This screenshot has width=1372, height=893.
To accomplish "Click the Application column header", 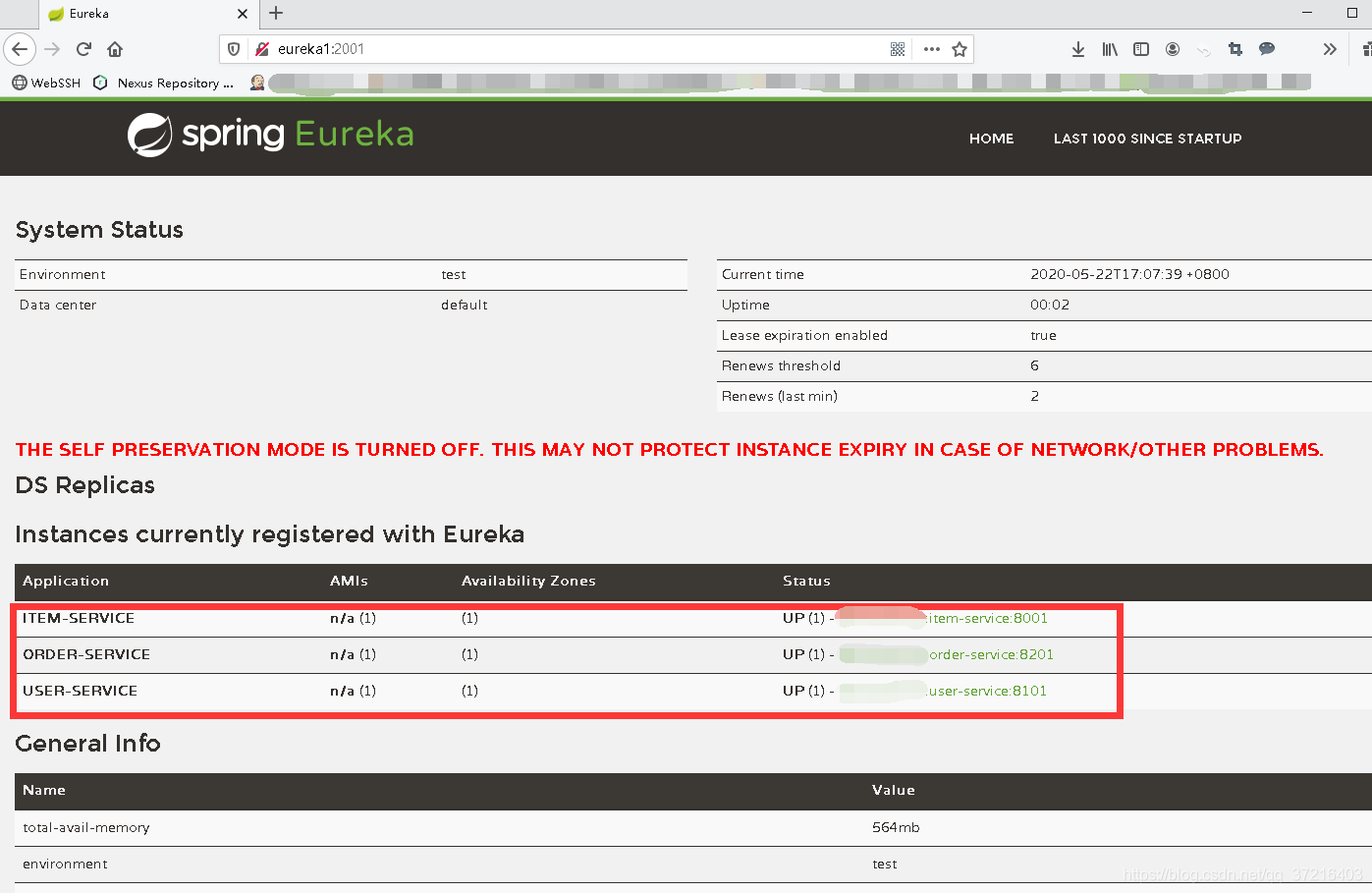I will (66, 582).
